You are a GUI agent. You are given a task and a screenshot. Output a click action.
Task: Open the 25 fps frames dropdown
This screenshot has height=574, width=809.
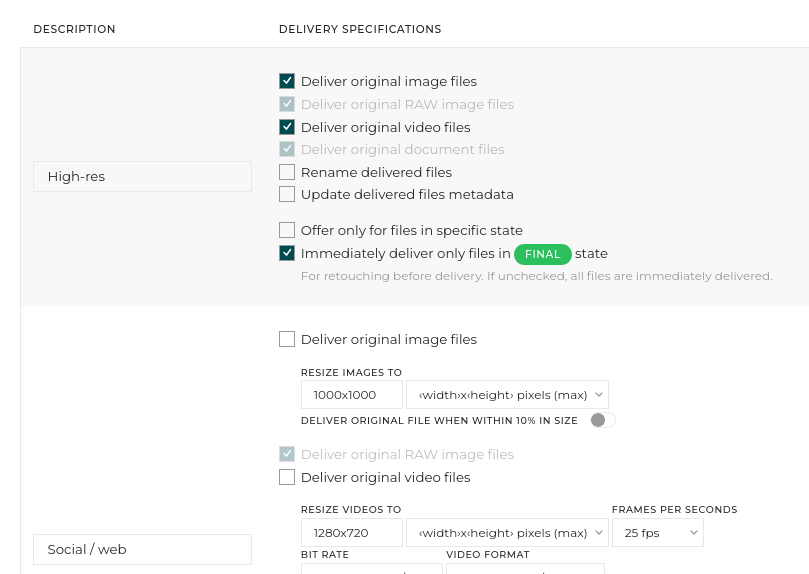click(x=658, y=533)
